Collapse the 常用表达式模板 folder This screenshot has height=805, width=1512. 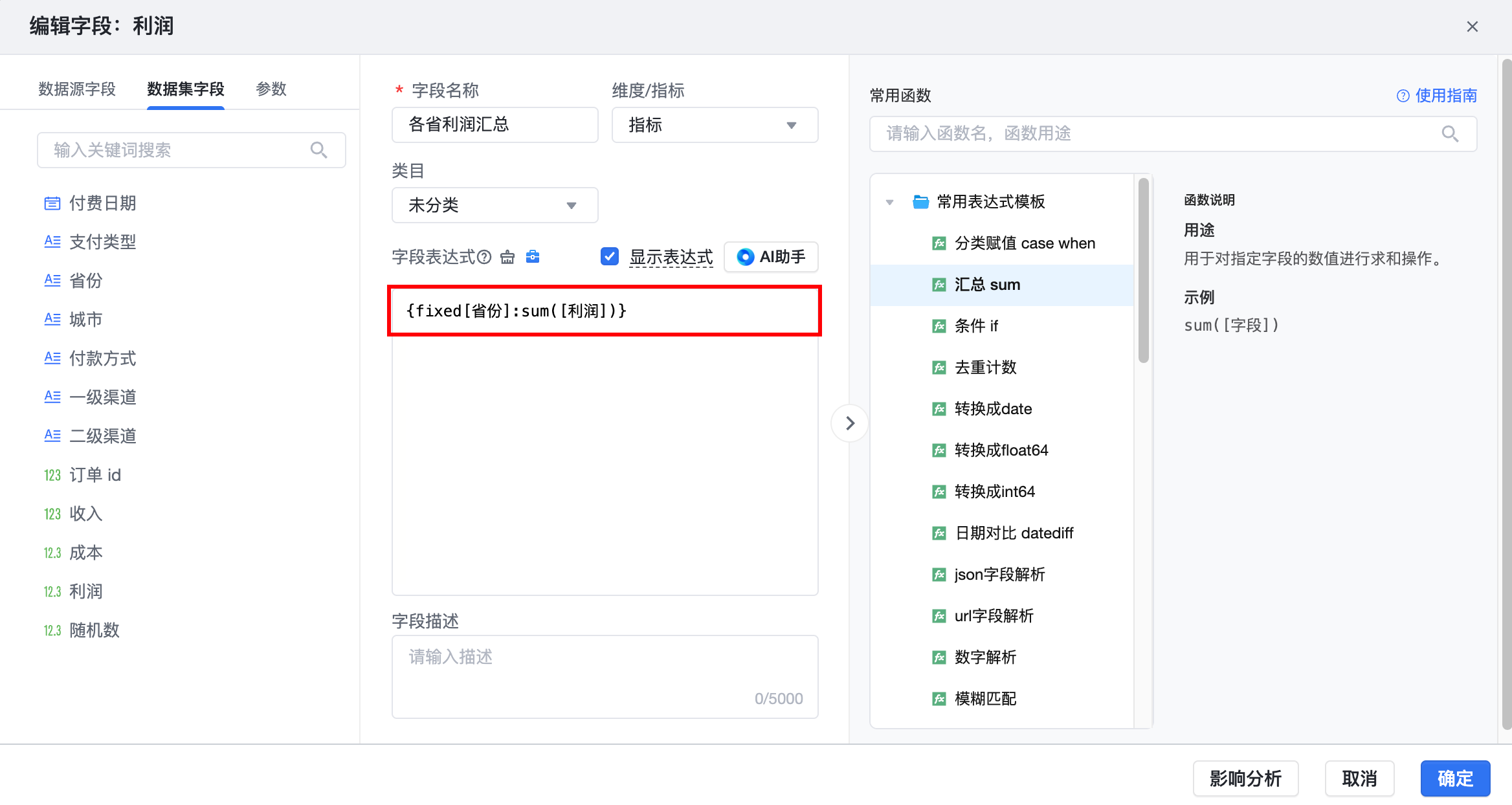pos(890,202)
